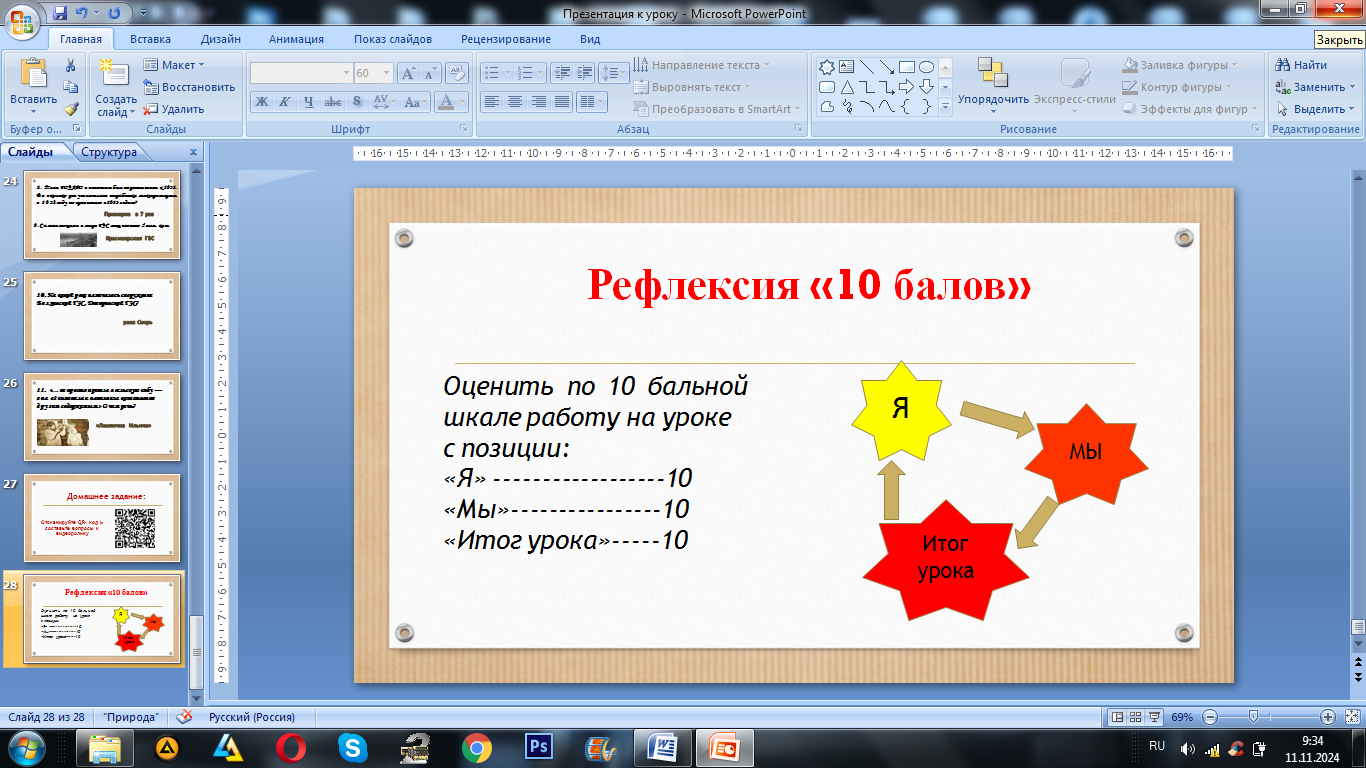The width and height of the screenshot is (1366, 768).
Task: Choose the right arrow shape in gallery
Action: pos(907,87)
